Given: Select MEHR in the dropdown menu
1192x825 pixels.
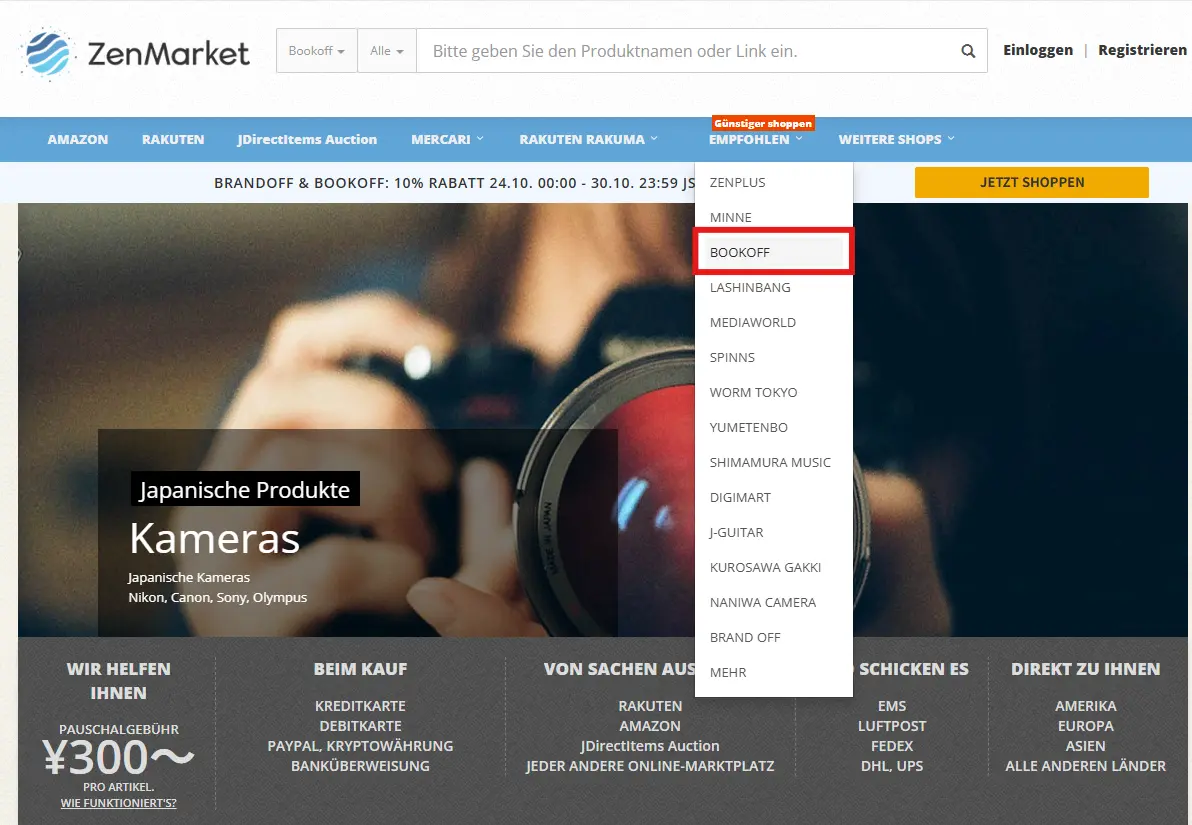Looking at the screenshot, I should pos(774,672).
